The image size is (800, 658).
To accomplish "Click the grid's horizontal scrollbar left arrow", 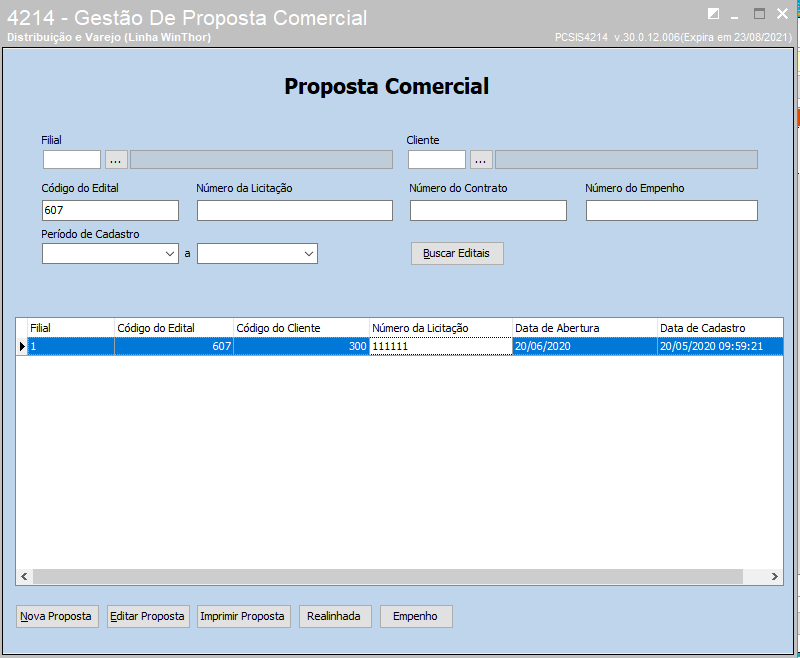I will click(x=24, y=577).
